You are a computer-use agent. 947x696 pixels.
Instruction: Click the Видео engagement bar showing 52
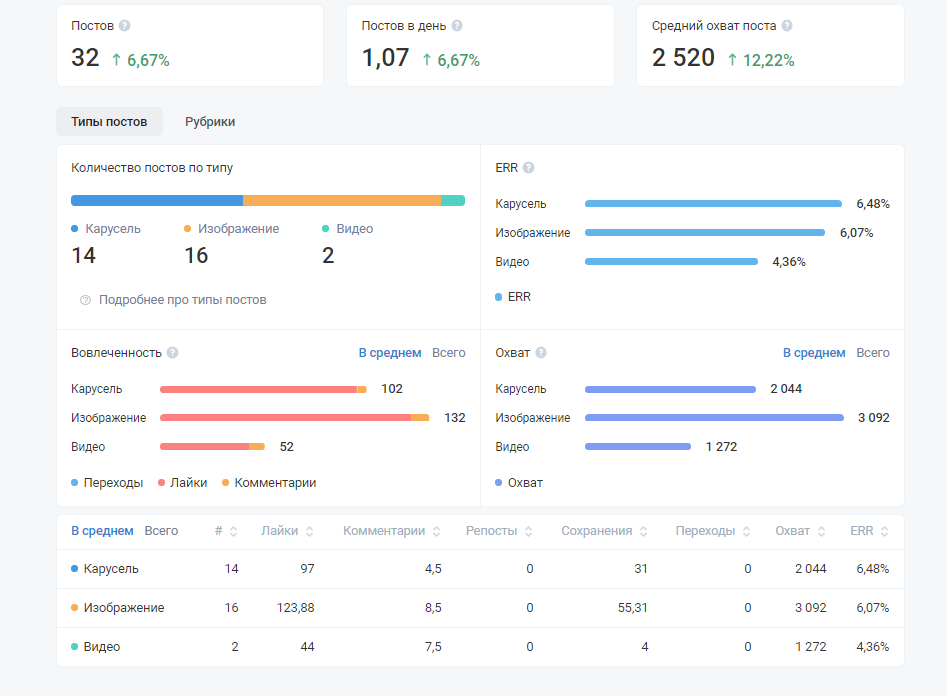point(213,446)
